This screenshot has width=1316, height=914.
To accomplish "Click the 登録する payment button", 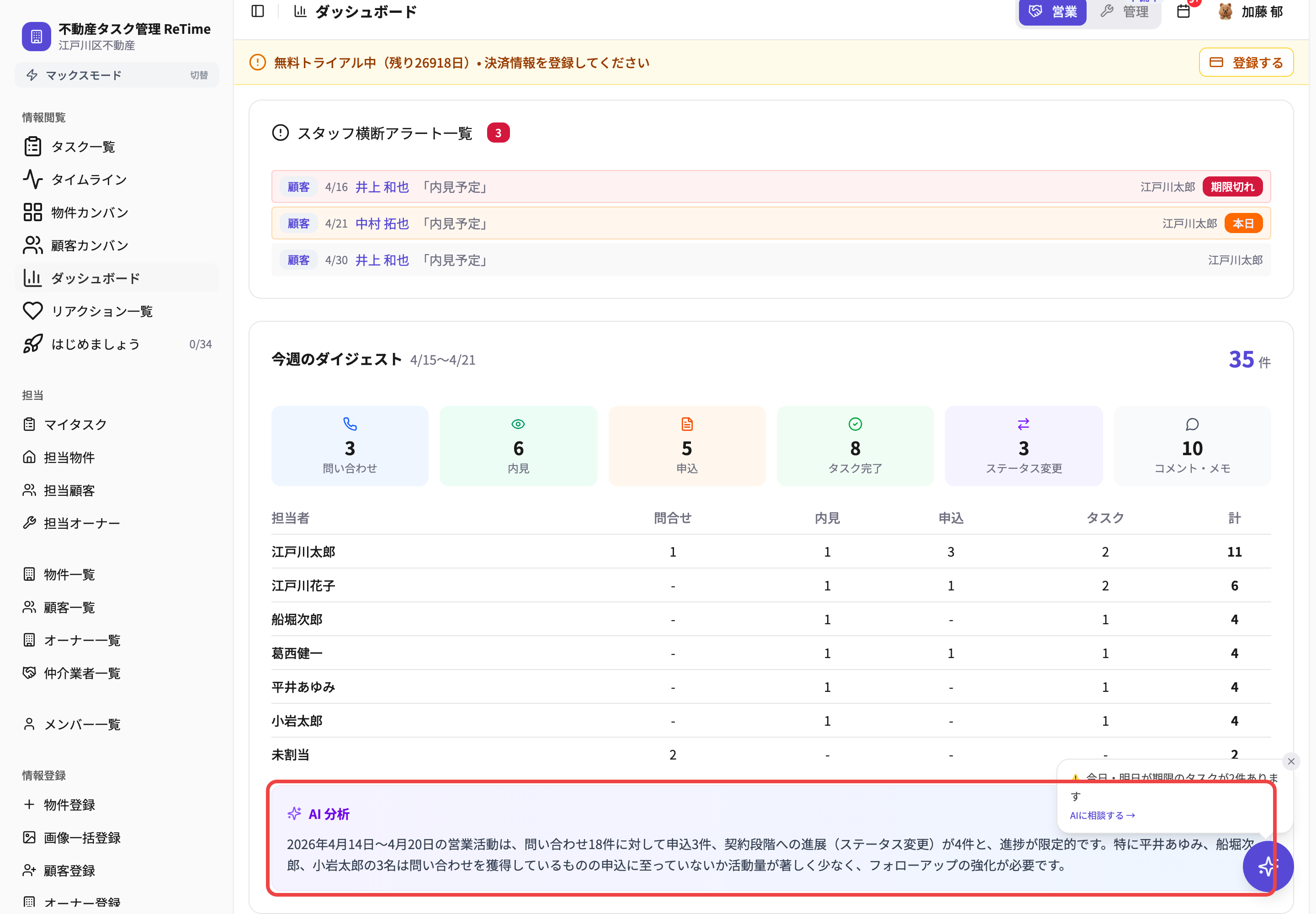I will tap(1246, 62).
